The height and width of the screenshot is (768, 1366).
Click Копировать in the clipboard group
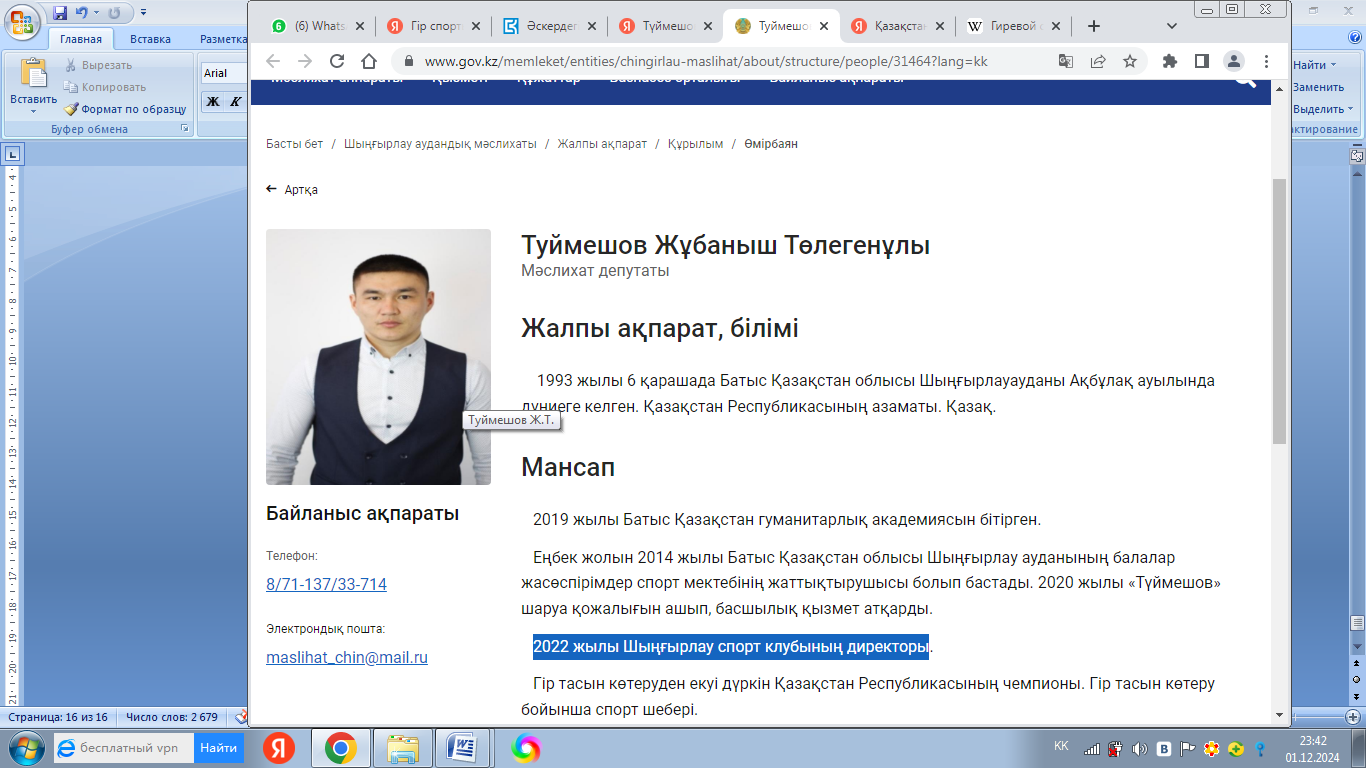[106, 87]
